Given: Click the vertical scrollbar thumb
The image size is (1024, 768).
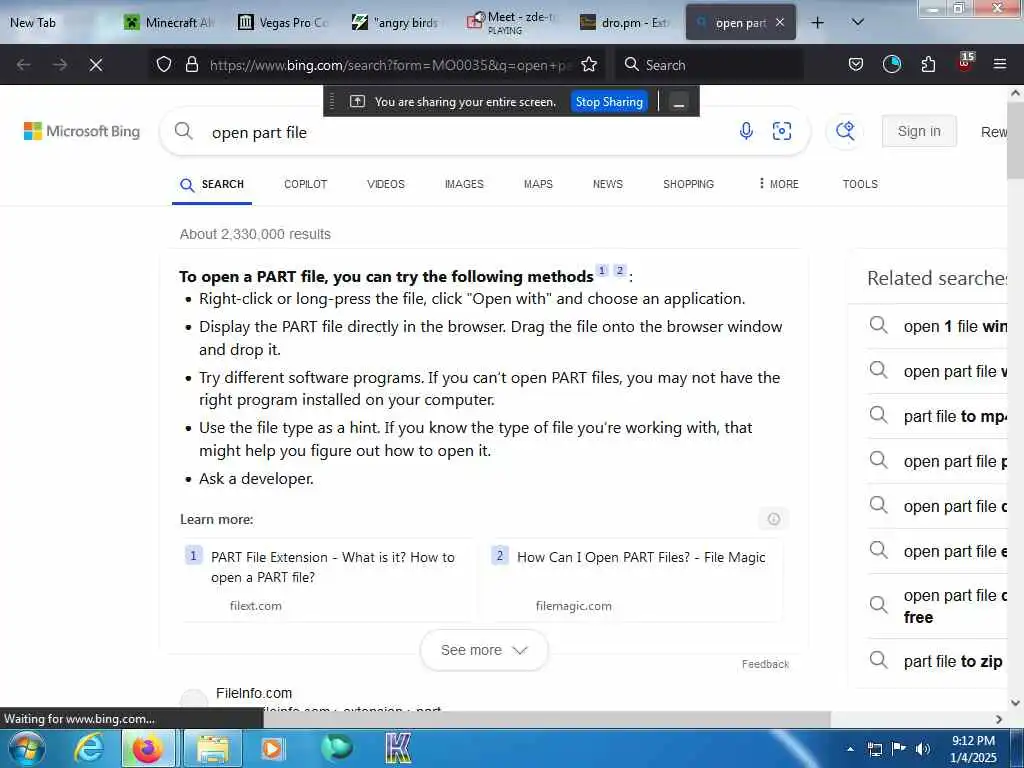Looking at the screenshot, I should 1015,140.
